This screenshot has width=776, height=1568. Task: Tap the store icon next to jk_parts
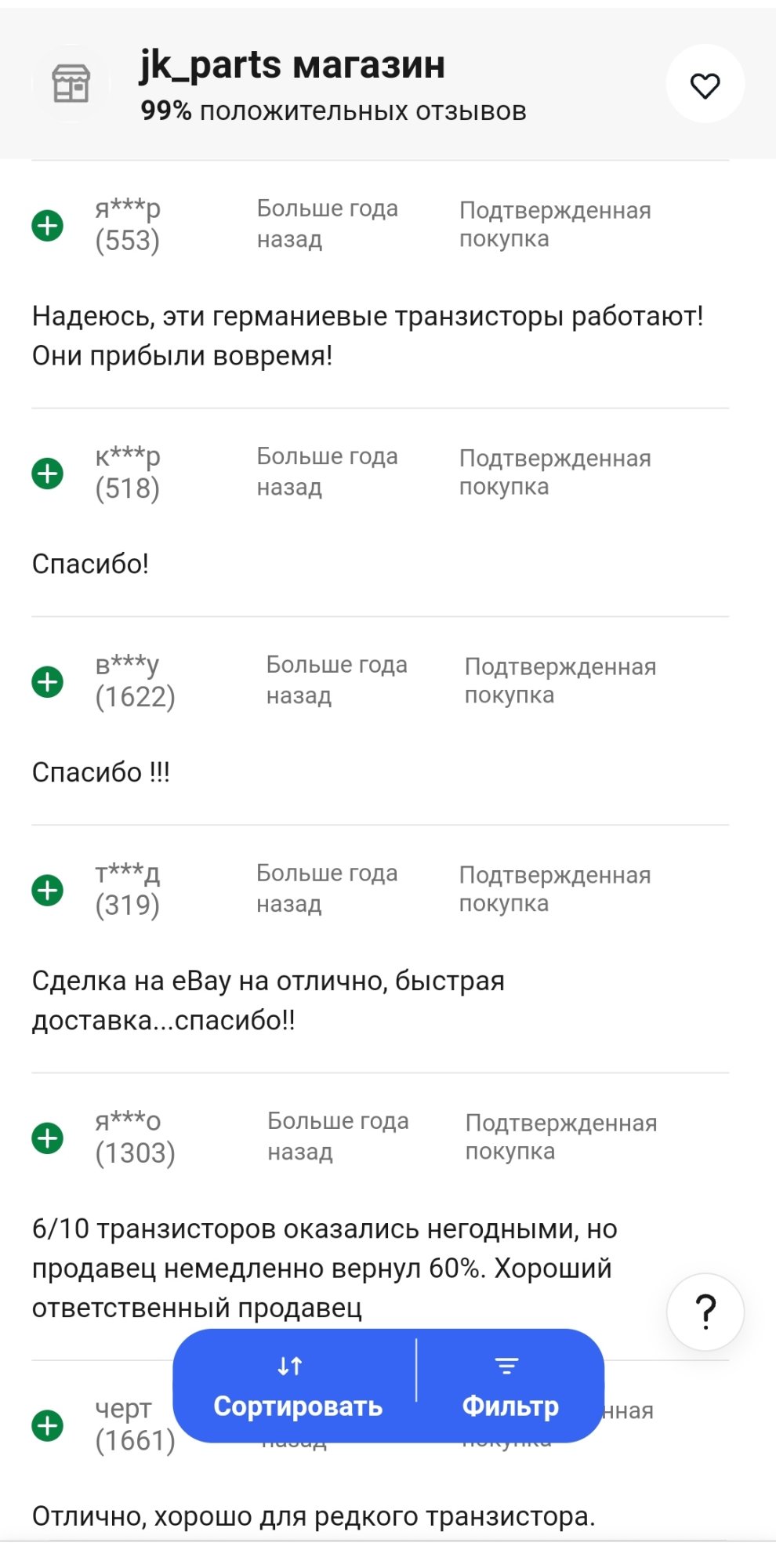(x=71, y=84)
